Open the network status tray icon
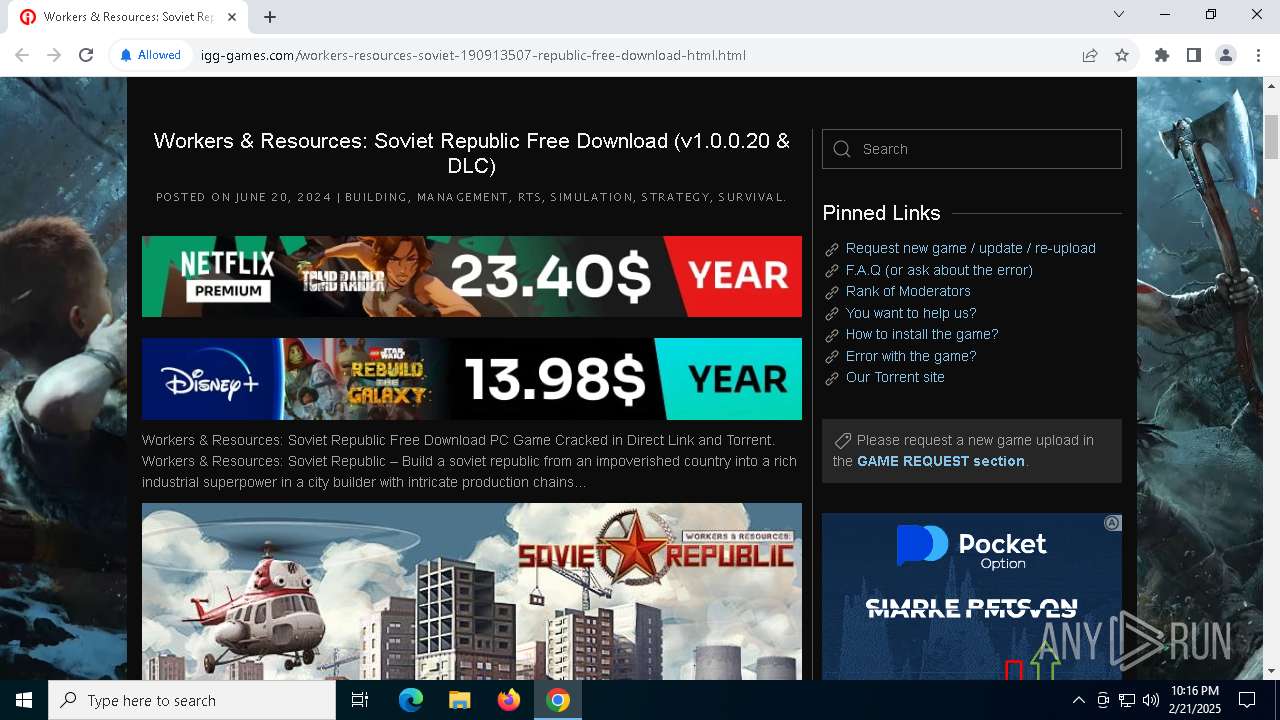This screenshot has height=720, width=1280. click(1127, 700)
